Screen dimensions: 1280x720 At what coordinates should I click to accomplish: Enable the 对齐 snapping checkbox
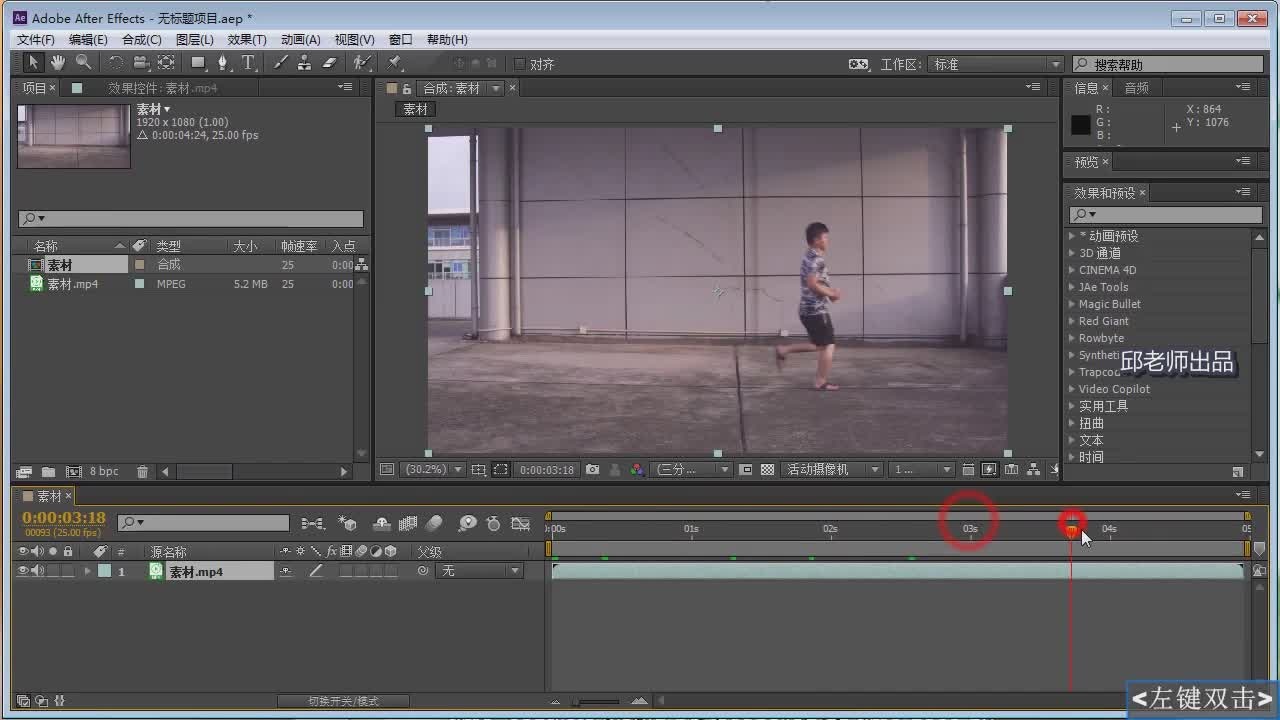(520, 64)
